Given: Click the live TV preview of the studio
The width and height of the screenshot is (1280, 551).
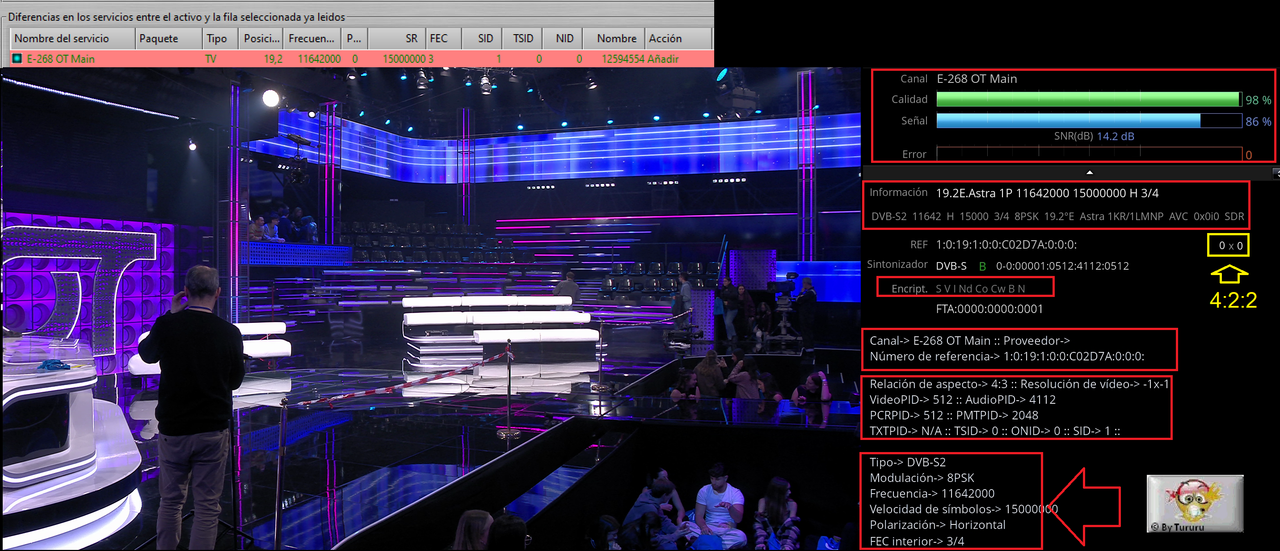Looking at the screenshot, I should 430,308.
